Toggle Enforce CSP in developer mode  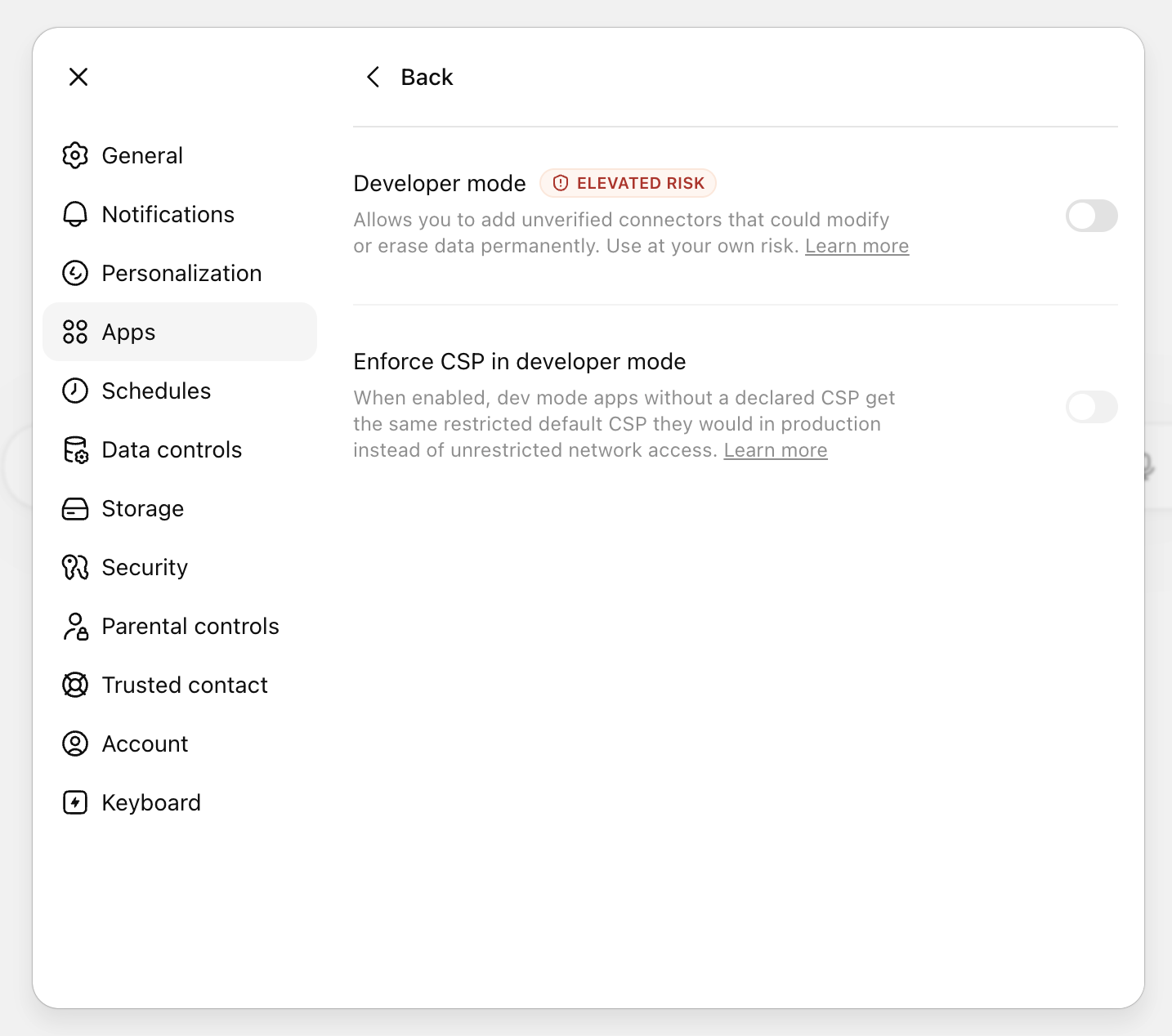[1091, 407]
